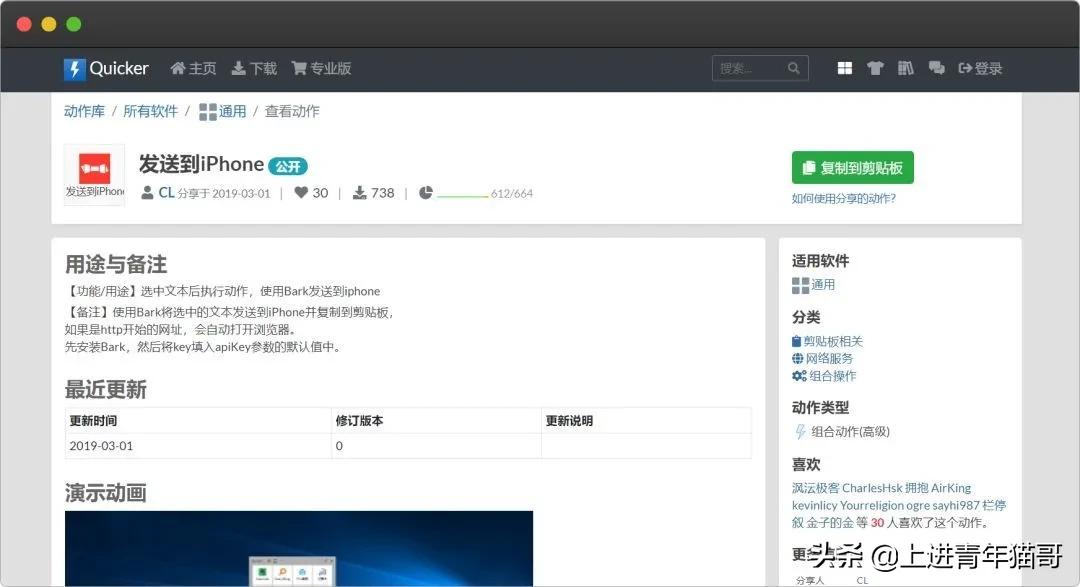
Task: Open the 专业版 menu item
Action: pyautogui.click(x=320, y=68)
